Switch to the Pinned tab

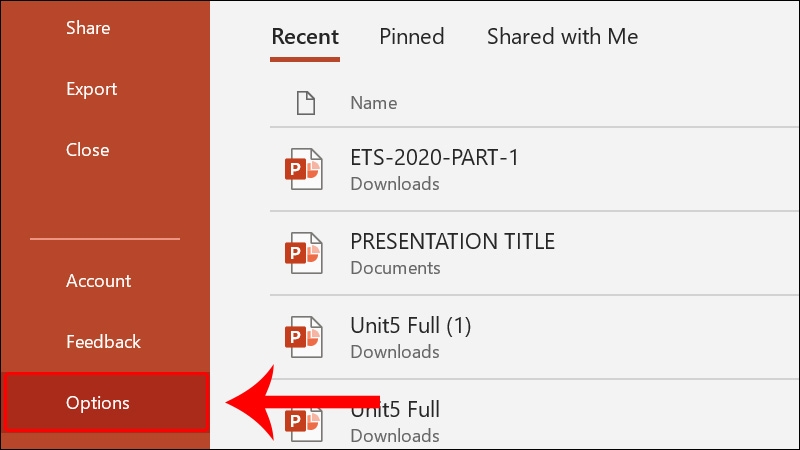[x=412, y=37]
